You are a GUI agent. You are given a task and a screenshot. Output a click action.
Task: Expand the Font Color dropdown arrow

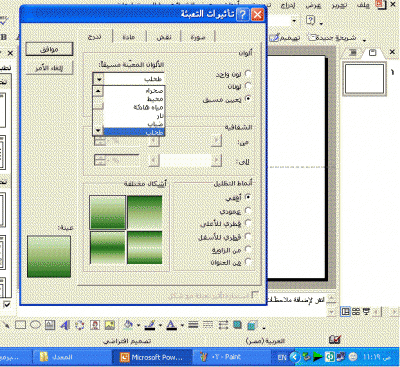click(x=182, y=325)
